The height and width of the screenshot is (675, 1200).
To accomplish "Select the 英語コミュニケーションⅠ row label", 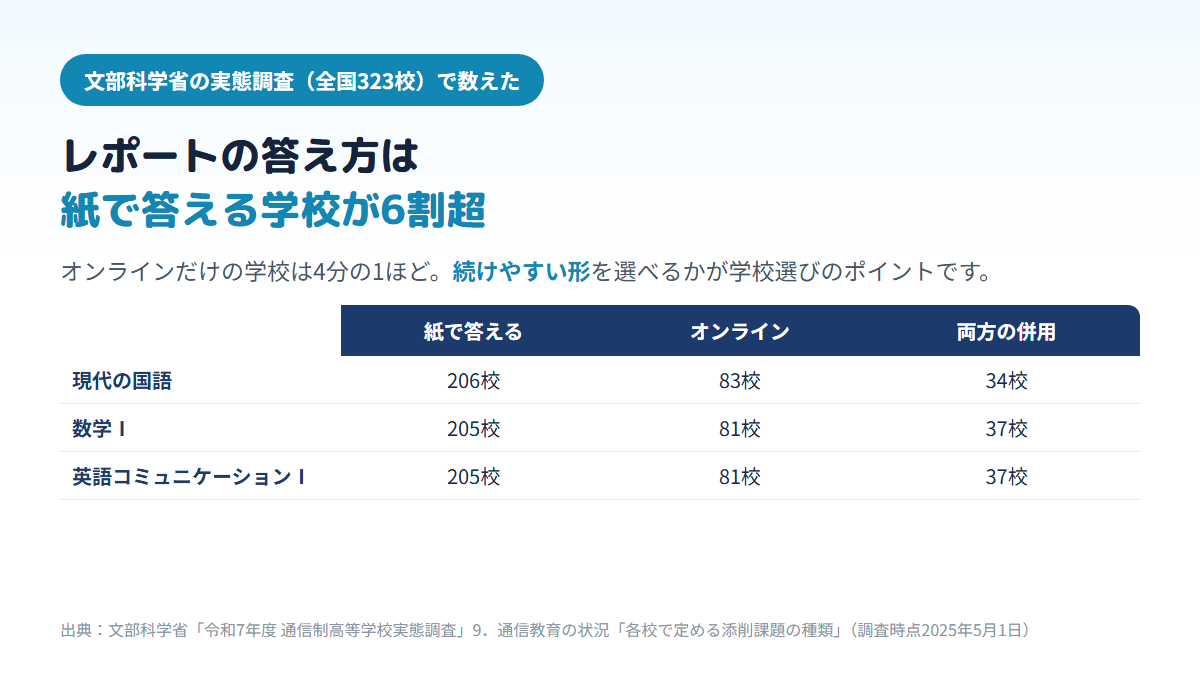I will coord(189,477).
